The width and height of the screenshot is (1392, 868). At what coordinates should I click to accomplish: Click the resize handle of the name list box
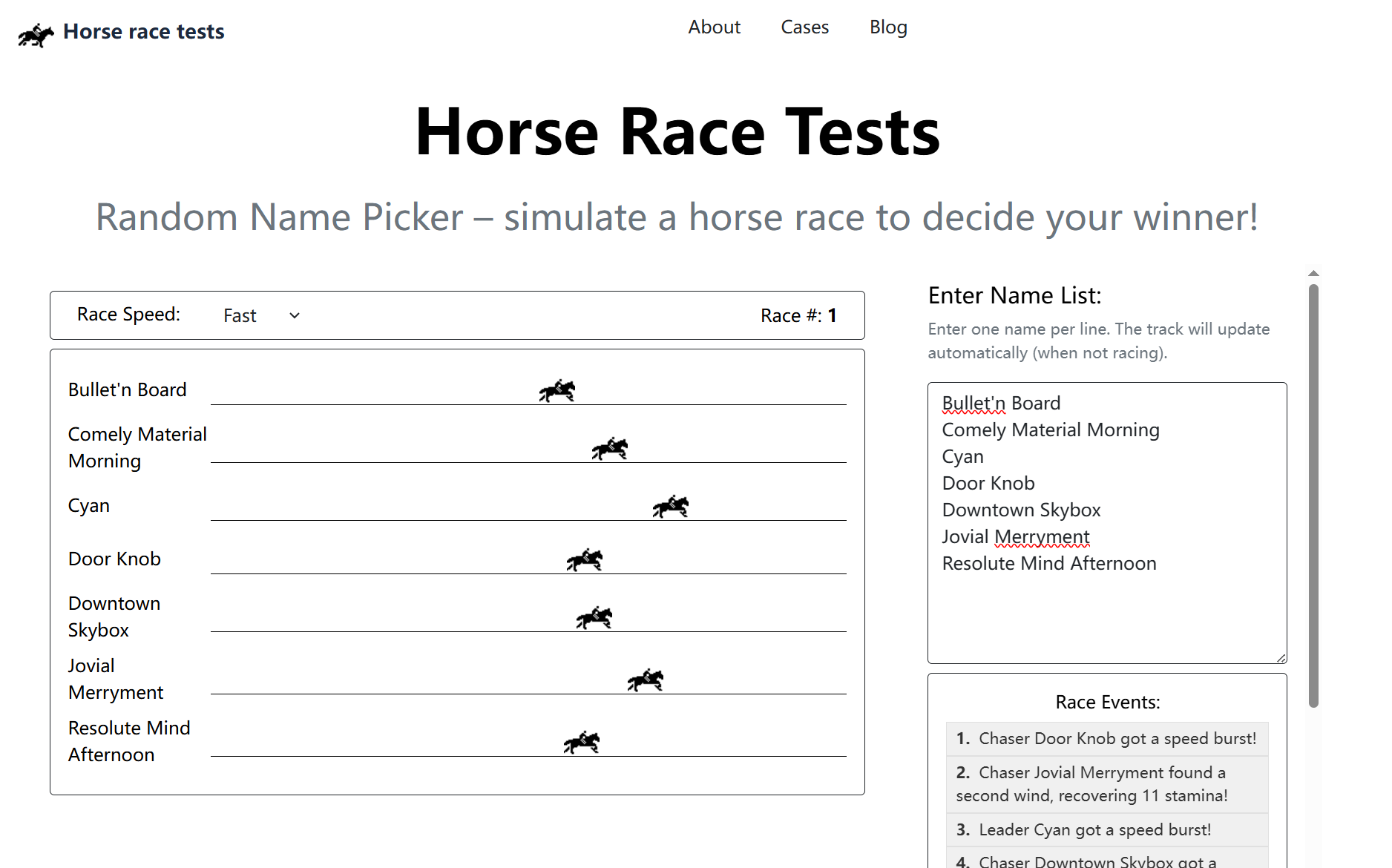[1281, 657]
